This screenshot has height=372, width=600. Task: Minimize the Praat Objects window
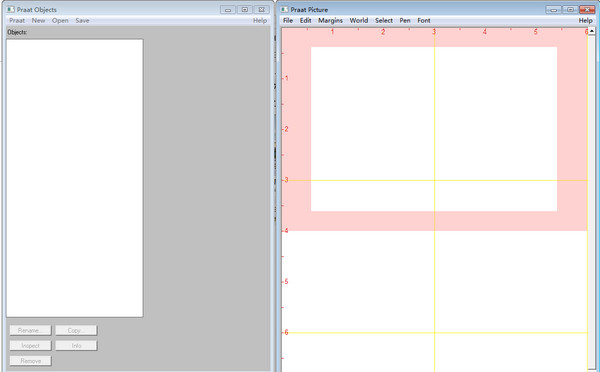pyautogui.click(x=228, y=10)
